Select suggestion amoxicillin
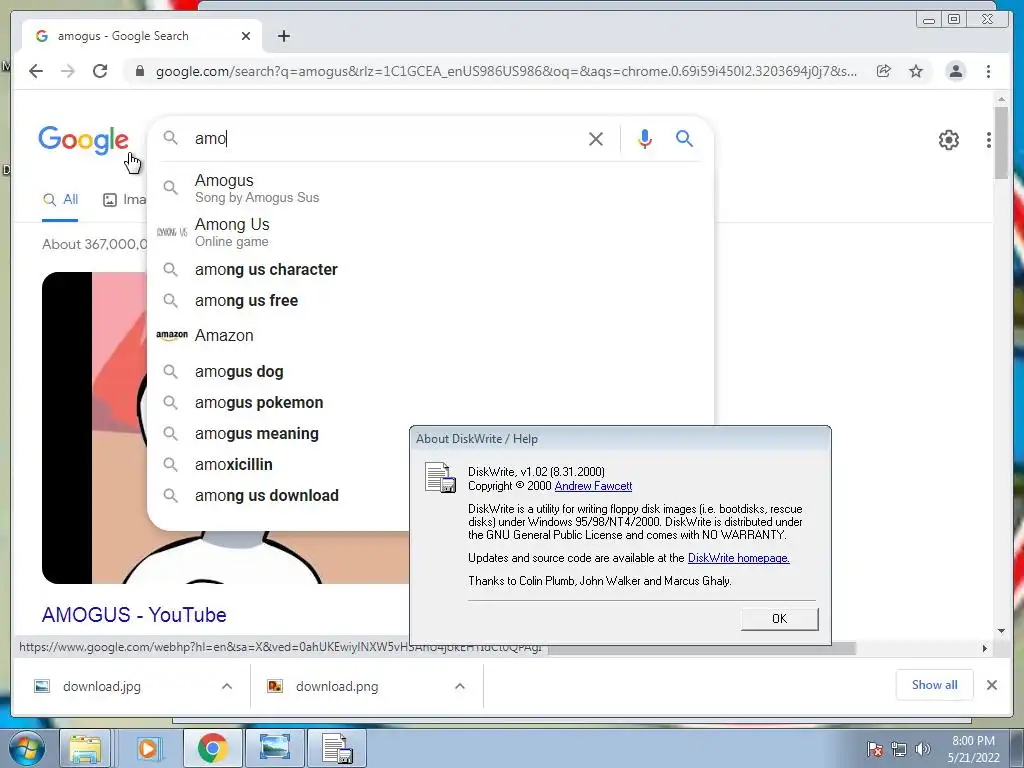 pos(280,464)
